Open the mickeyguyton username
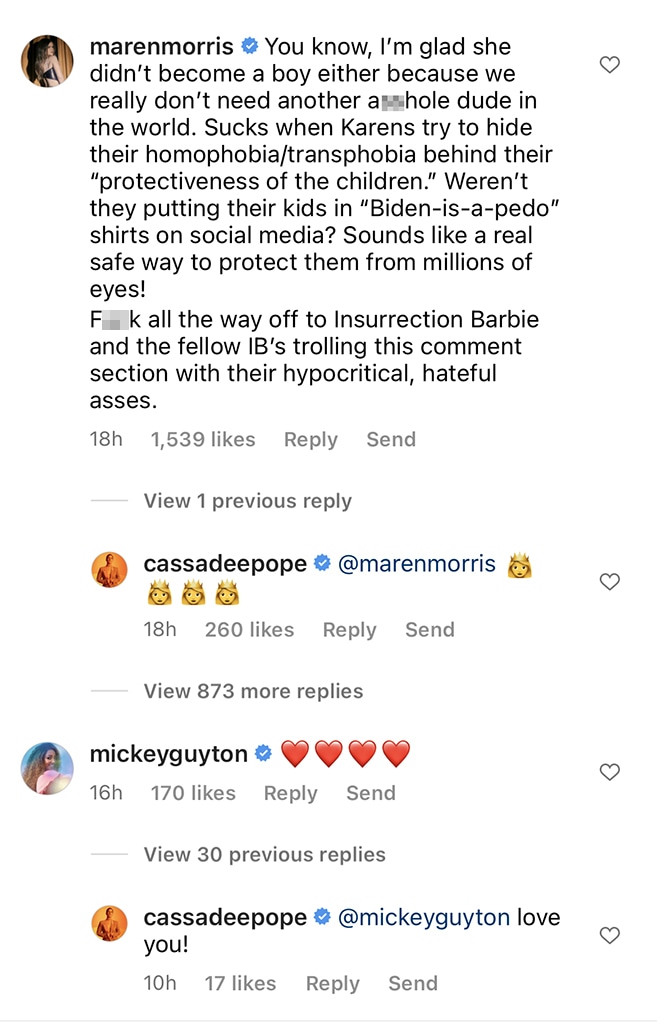 [168, 754]
